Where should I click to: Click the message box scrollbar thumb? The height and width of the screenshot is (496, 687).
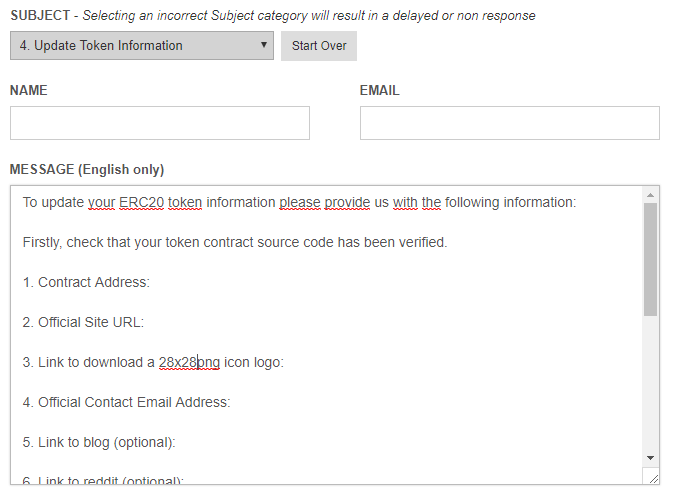(x=650, y=258)
